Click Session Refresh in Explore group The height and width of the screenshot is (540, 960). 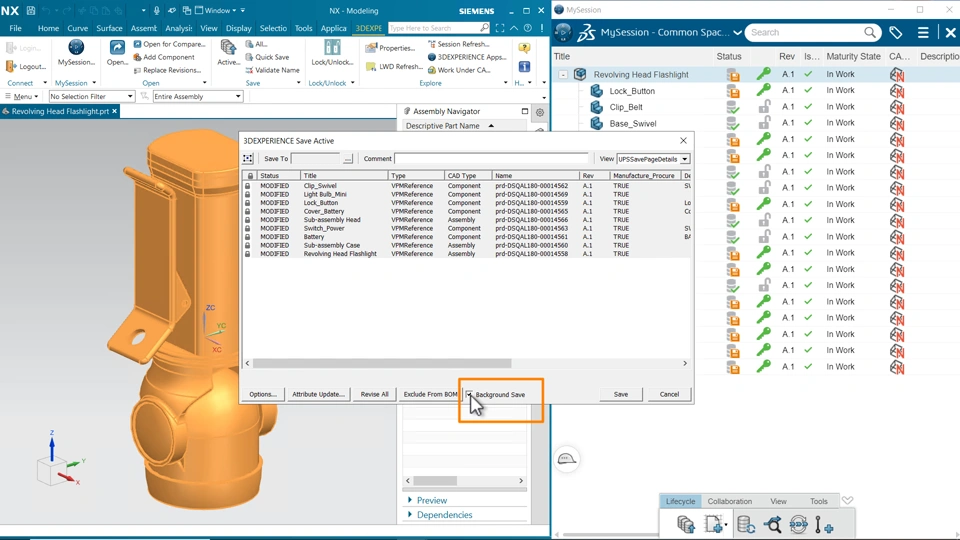(x=459, y=44)
